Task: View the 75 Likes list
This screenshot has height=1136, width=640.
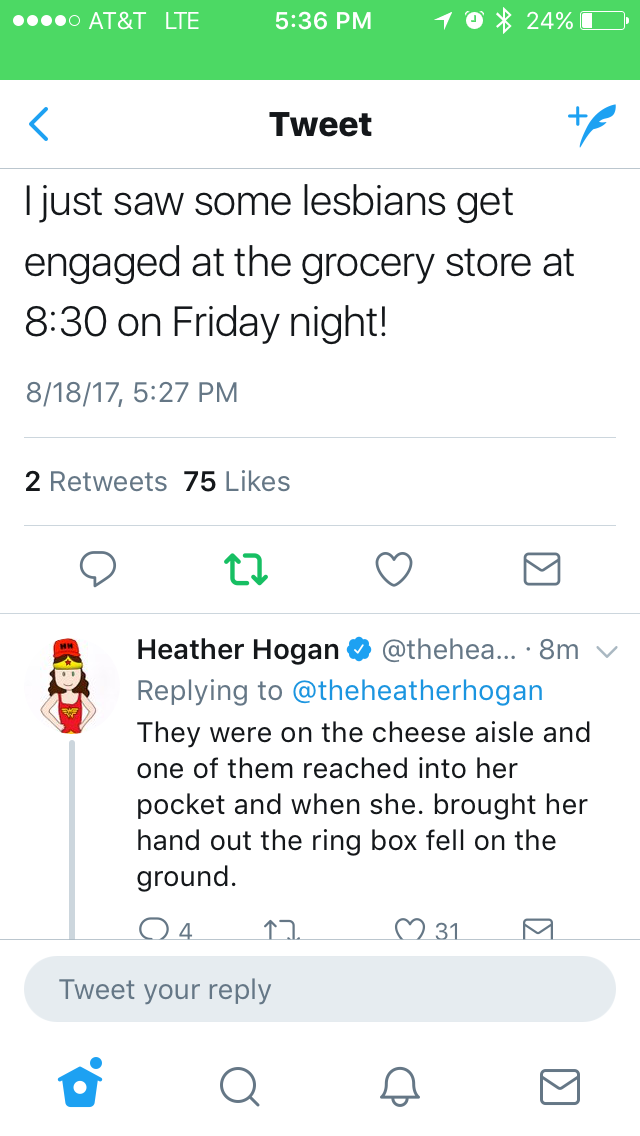Action: tap(237, 481)
